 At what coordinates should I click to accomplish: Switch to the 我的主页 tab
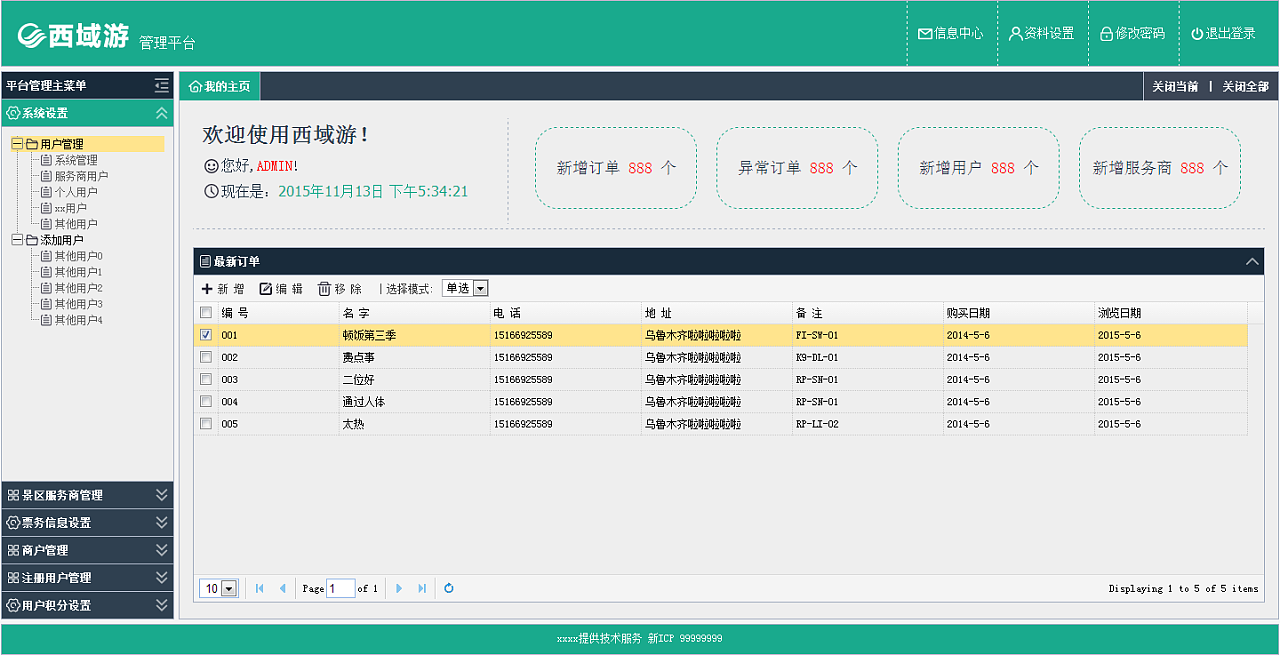pyautogui.click(x=219, y=86)
